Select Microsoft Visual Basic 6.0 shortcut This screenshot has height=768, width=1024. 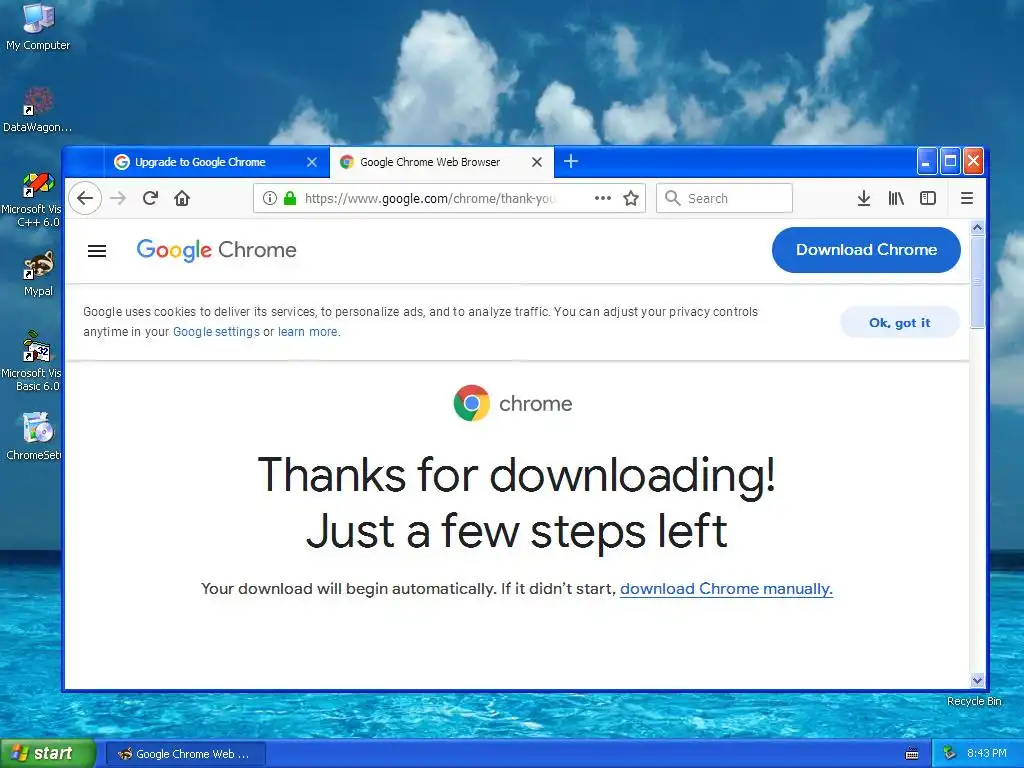click(x=31, y=361)
